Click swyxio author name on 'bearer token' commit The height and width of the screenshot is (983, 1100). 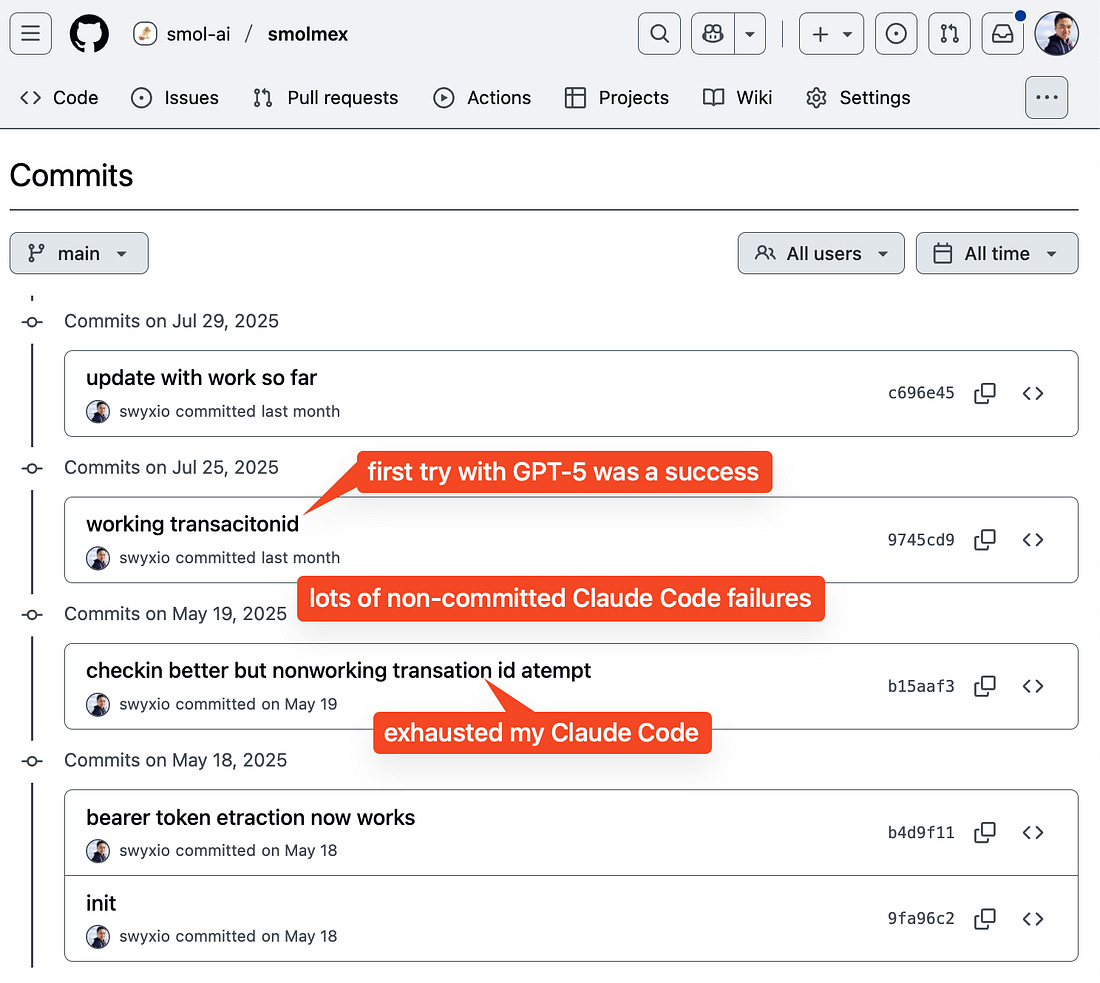pos(145,850)
